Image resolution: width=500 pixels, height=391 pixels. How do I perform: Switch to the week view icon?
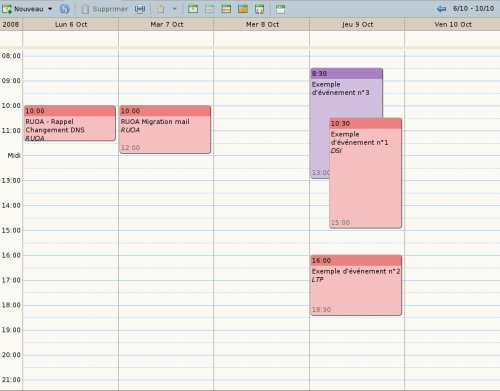coord(226,9)
